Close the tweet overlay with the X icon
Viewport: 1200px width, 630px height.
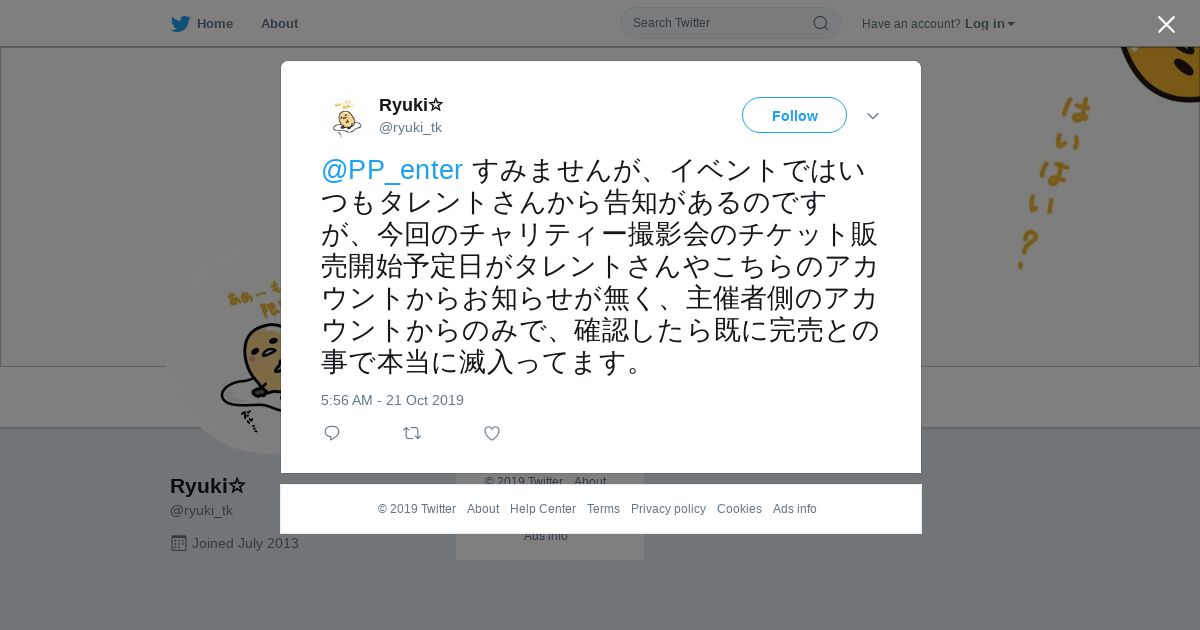(x=1166, y=24)
